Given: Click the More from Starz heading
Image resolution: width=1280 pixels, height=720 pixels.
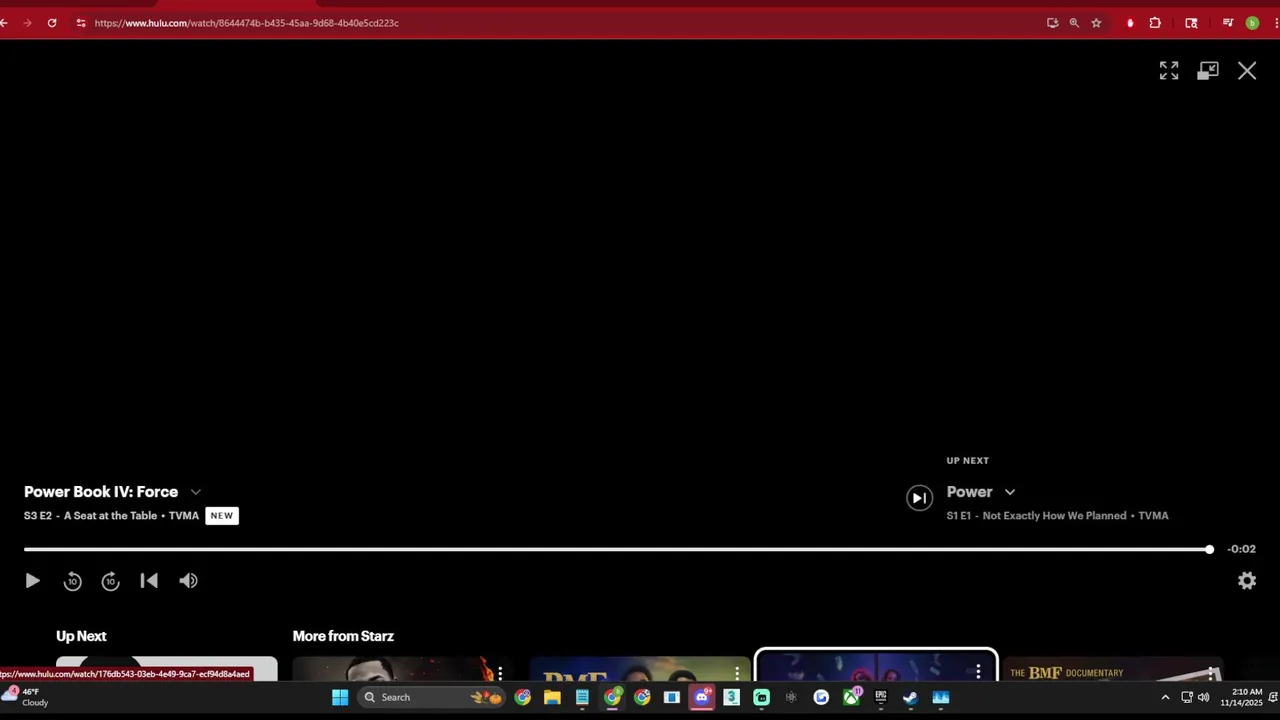Looking at the screenshot, I should point(343,636).
